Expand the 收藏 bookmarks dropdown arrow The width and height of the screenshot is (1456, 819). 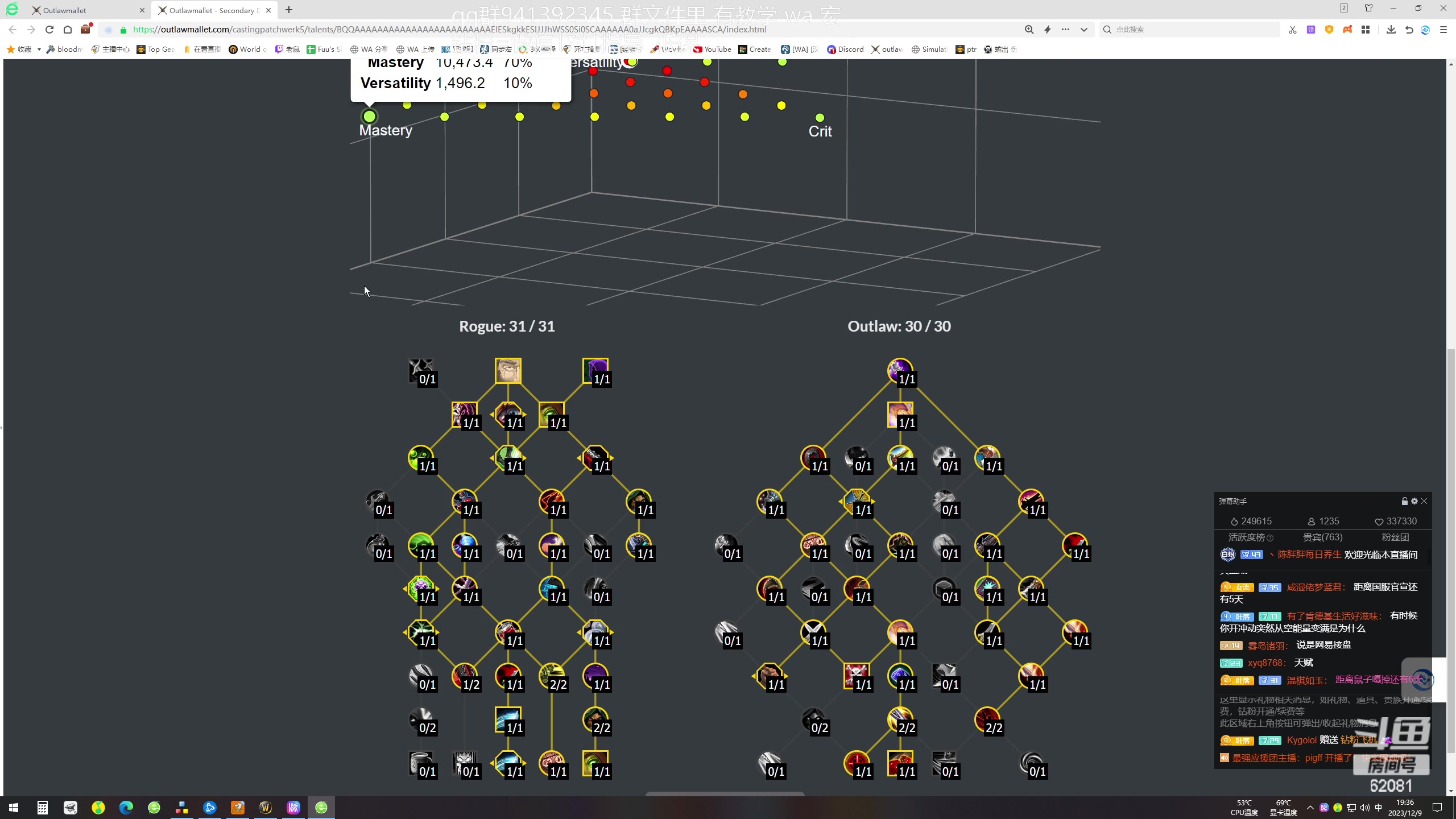39,49
